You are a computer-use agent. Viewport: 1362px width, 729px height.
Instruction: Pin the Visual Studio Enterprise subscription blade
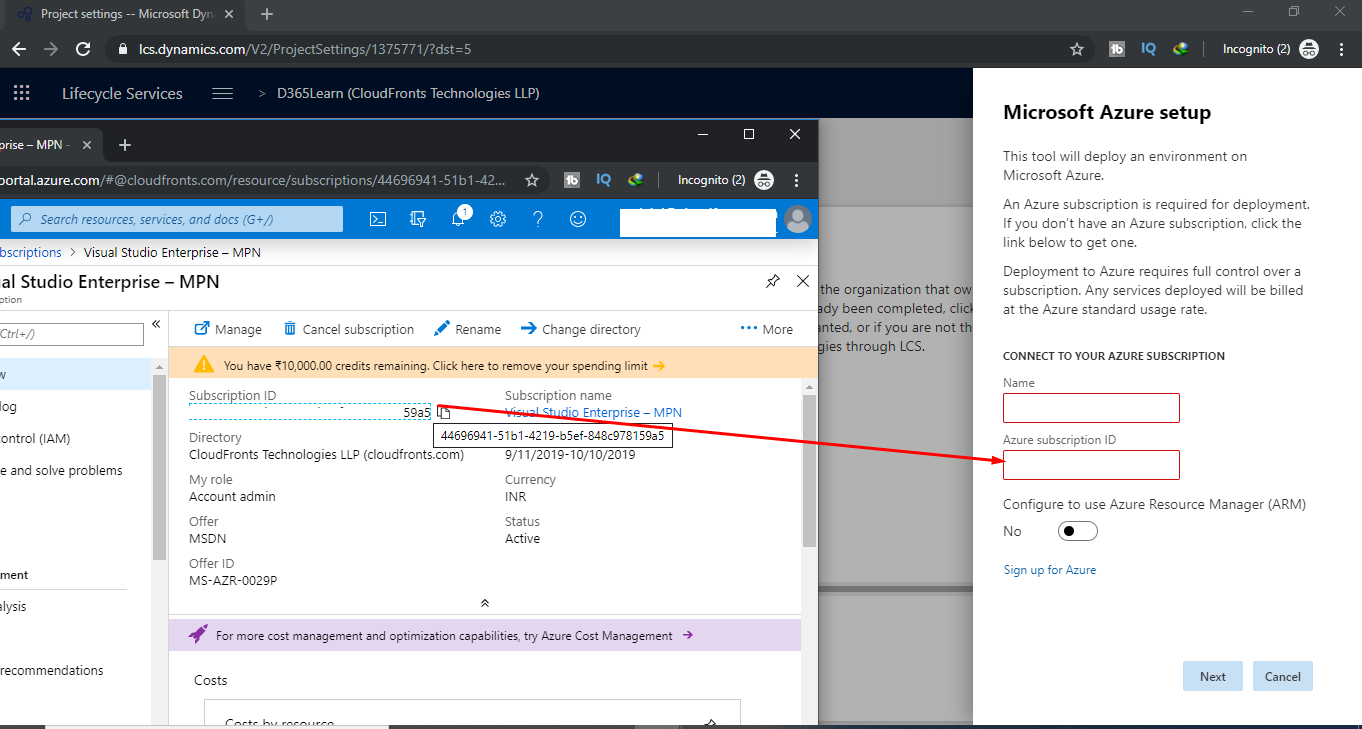click(x=772, y=282)
